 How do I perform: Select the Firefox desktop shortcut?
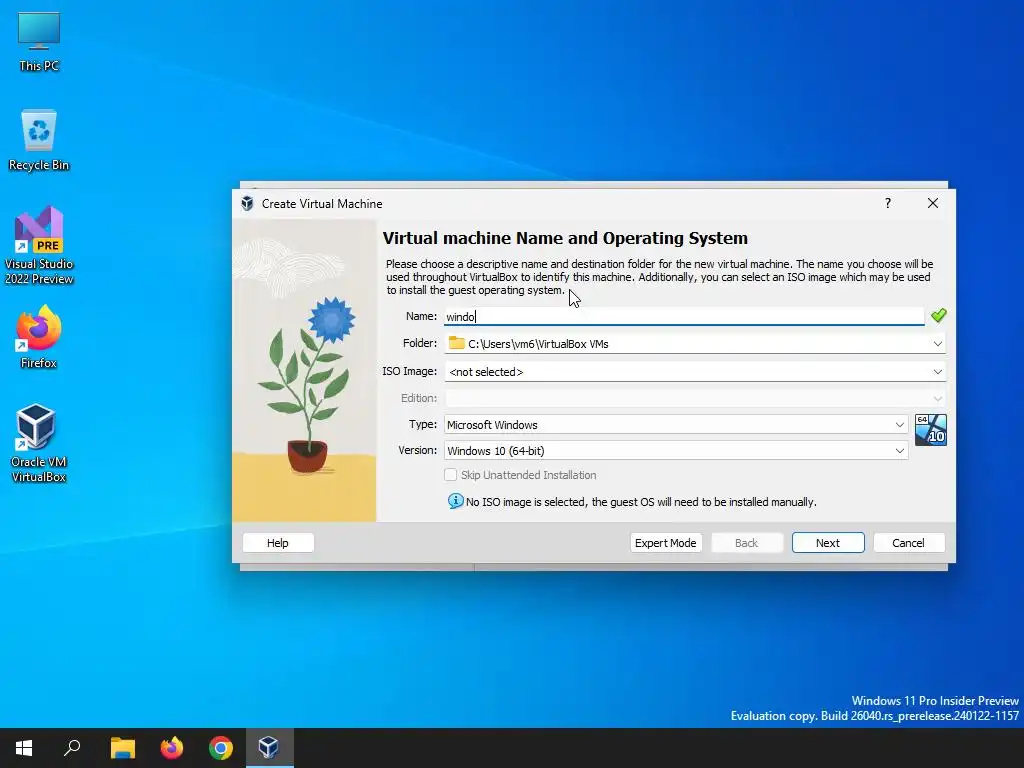pos(39,337)
